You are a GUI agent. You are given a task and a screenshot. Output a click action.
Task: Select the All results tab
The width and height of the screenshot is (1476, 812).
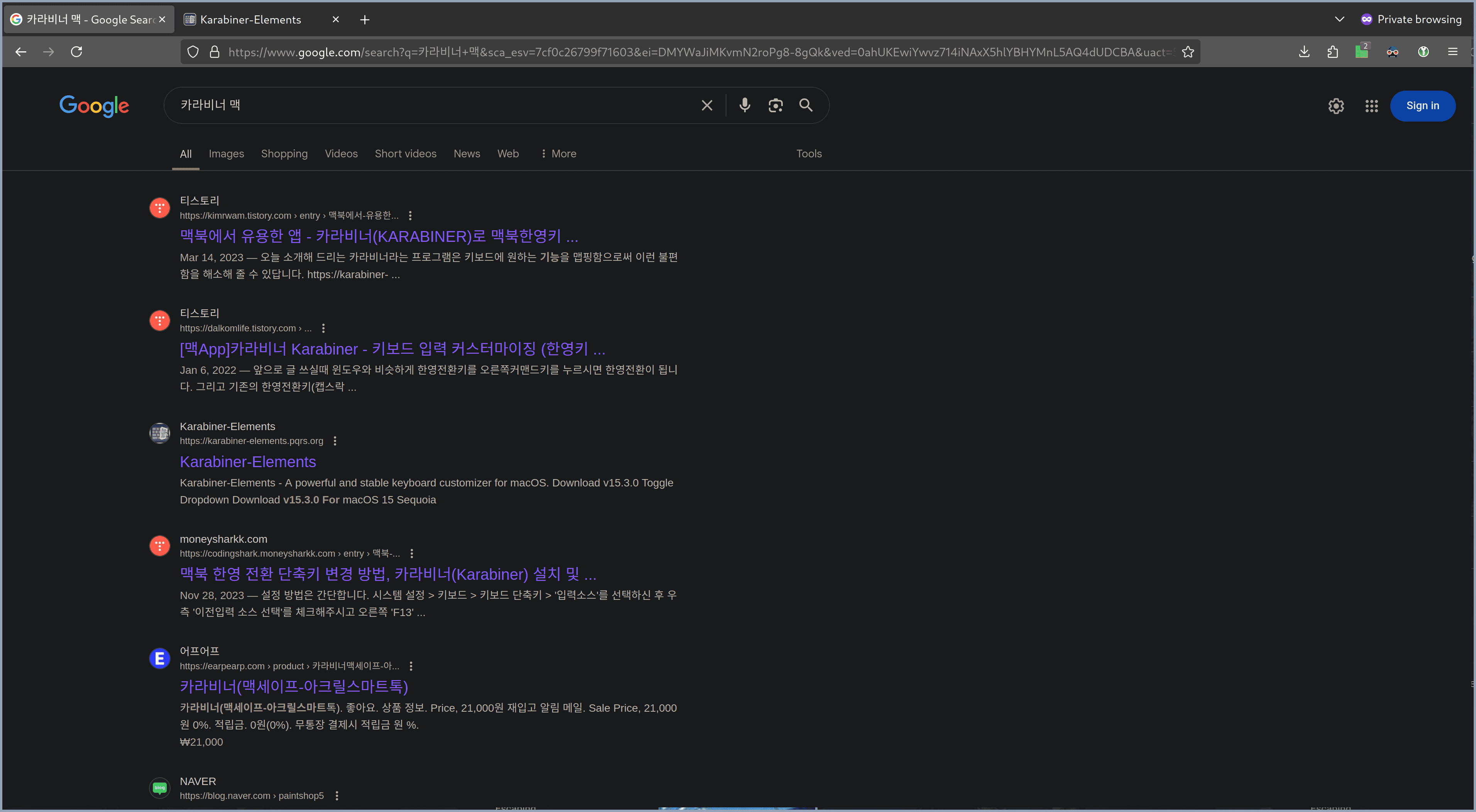tap(186, 154)
